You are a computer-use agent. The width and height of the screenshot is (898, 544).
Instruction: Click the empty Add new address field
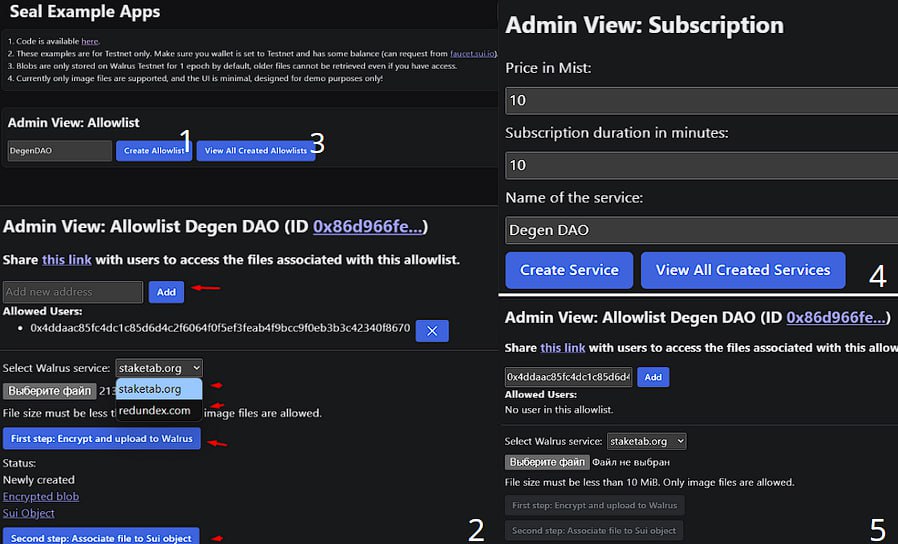click(x=73, y=292)
